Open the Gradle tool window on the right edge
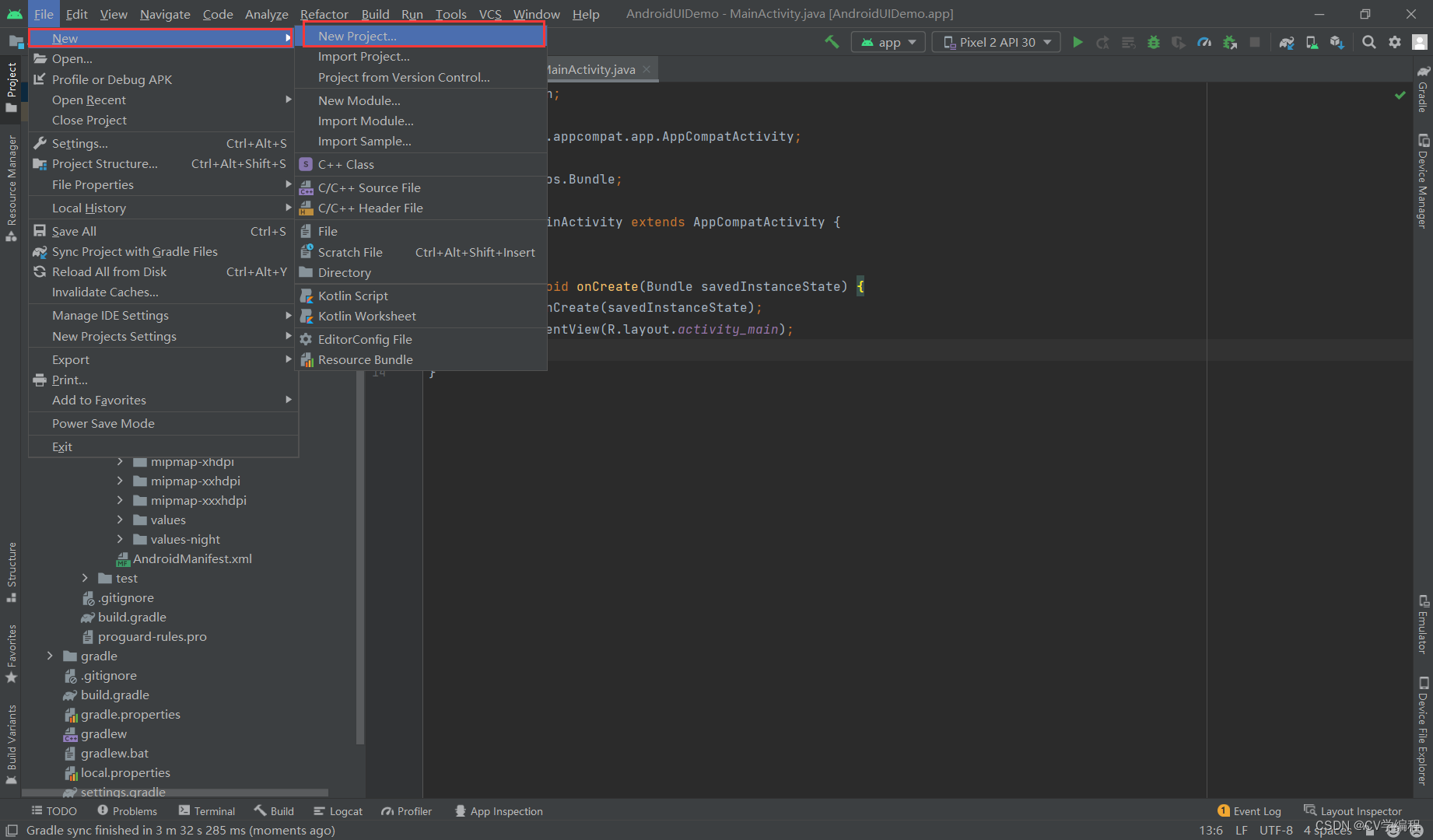The image size is (1433, 840). click(x=1423, y=89)
